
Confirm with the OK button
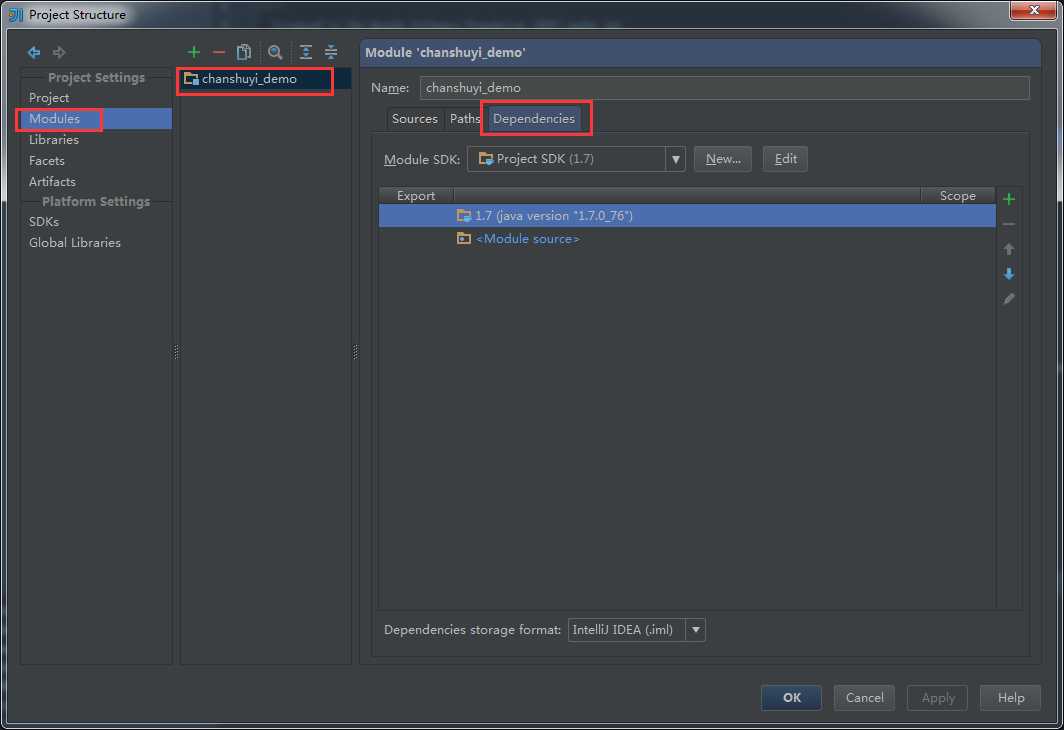pos(792,697)
